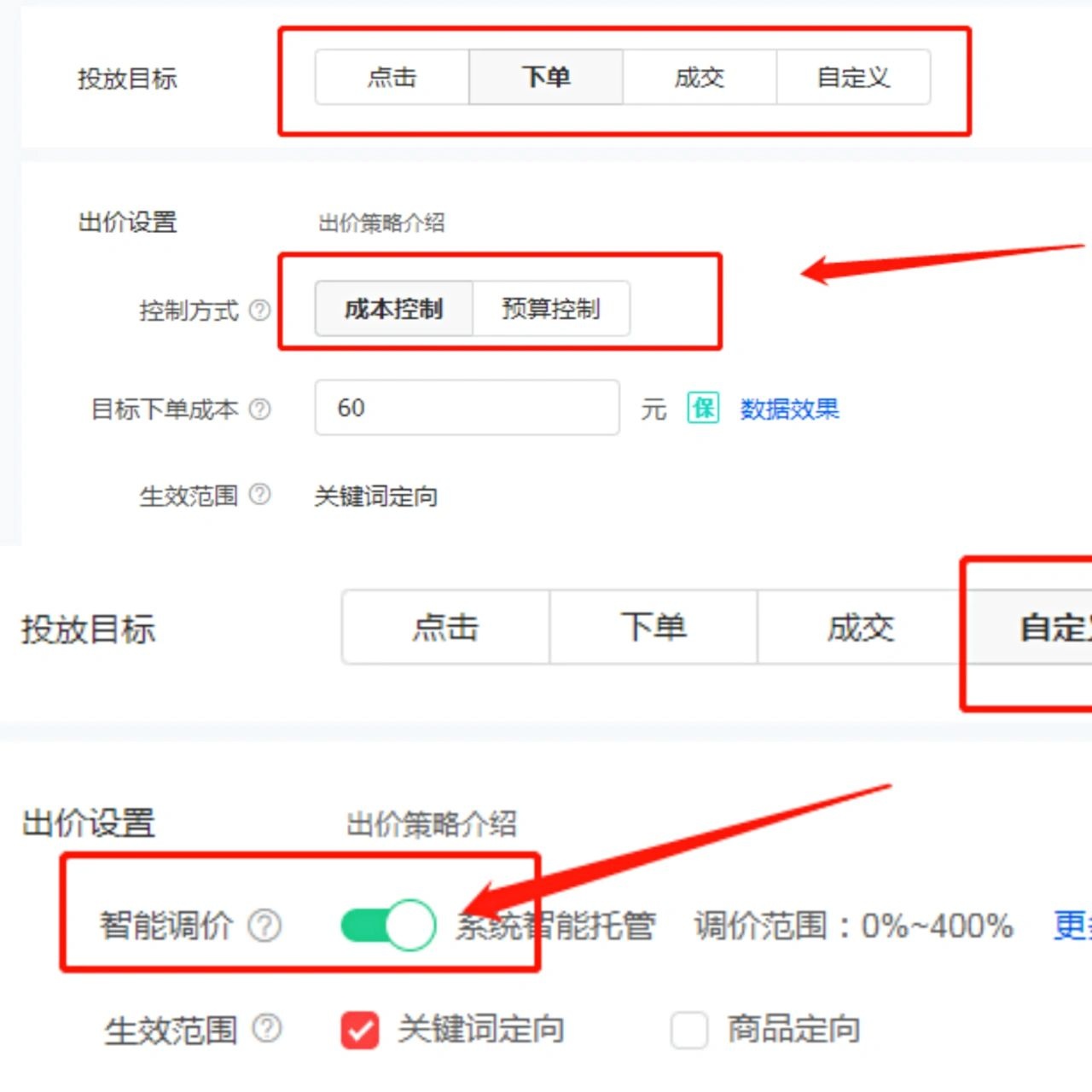Enable the 商品定向 checkbox

tap(688, 1030)
